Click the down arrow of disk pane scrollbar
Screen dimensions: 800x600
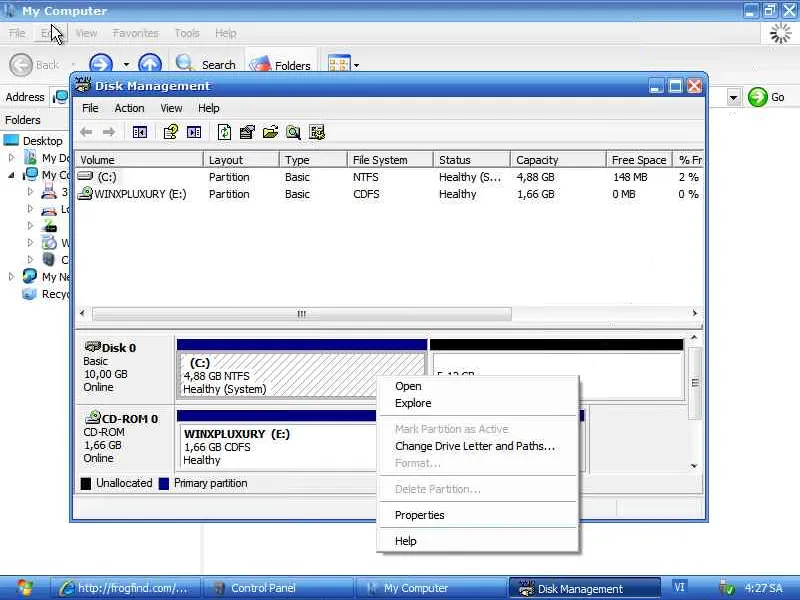694,465
